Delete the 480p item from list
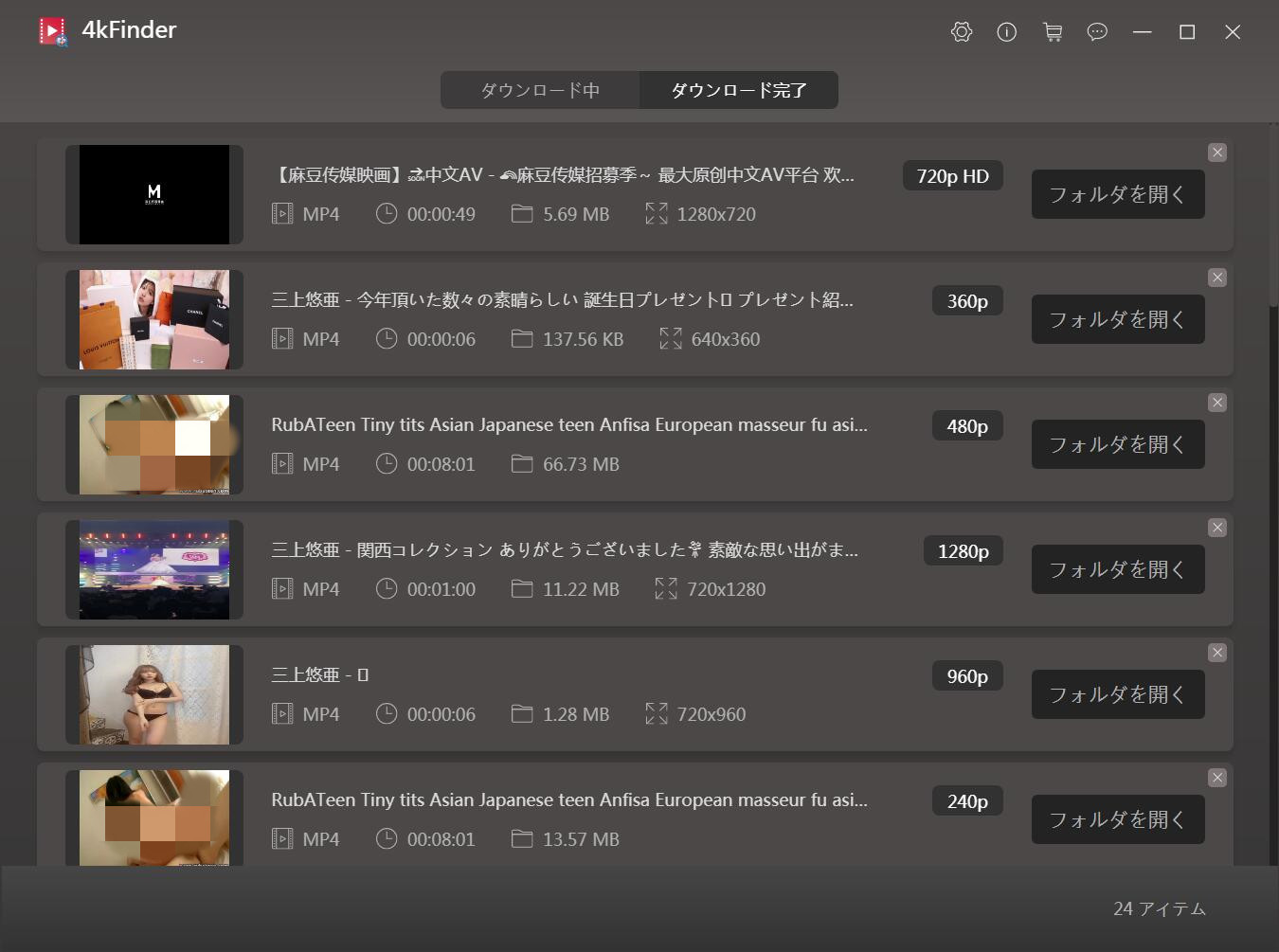Image resolution: width=1279 pixels, height=952 pixels. (x=1217, y=403)
